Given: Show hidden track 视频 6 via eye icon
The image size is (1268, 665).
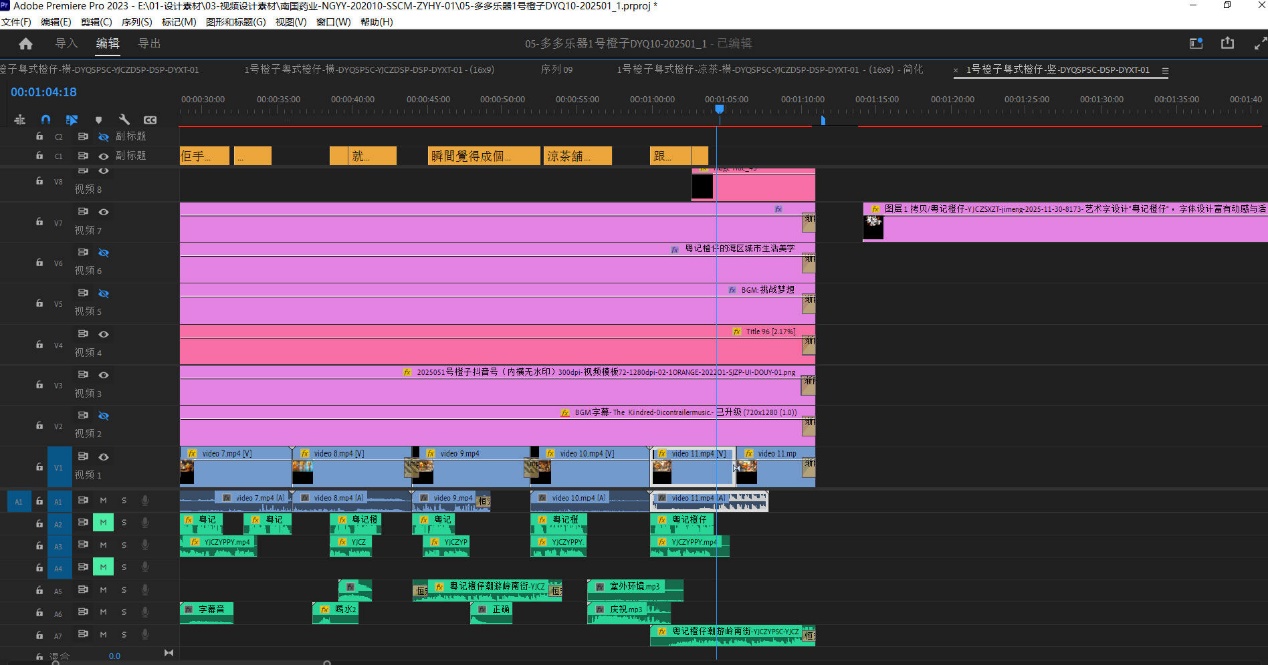Looking at the screenshot, I should (x=103, y=253).
